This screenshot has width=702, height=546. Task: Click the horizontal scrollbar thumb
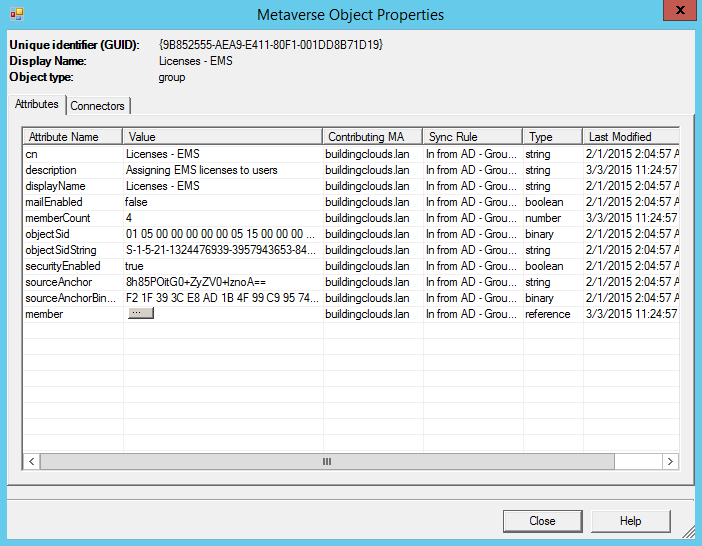[x=326, y=462]
